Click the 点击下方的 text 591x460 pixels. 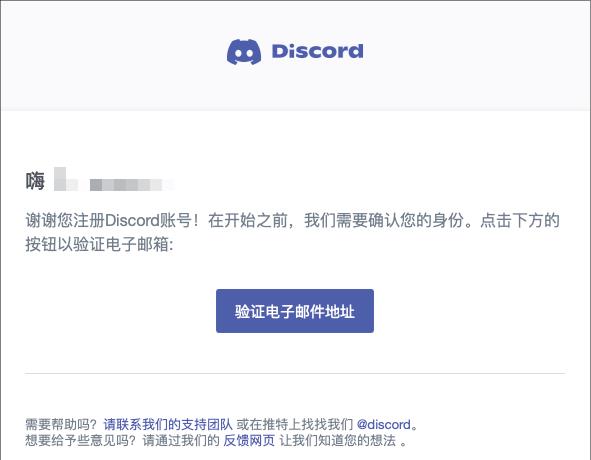coord(520,220)
